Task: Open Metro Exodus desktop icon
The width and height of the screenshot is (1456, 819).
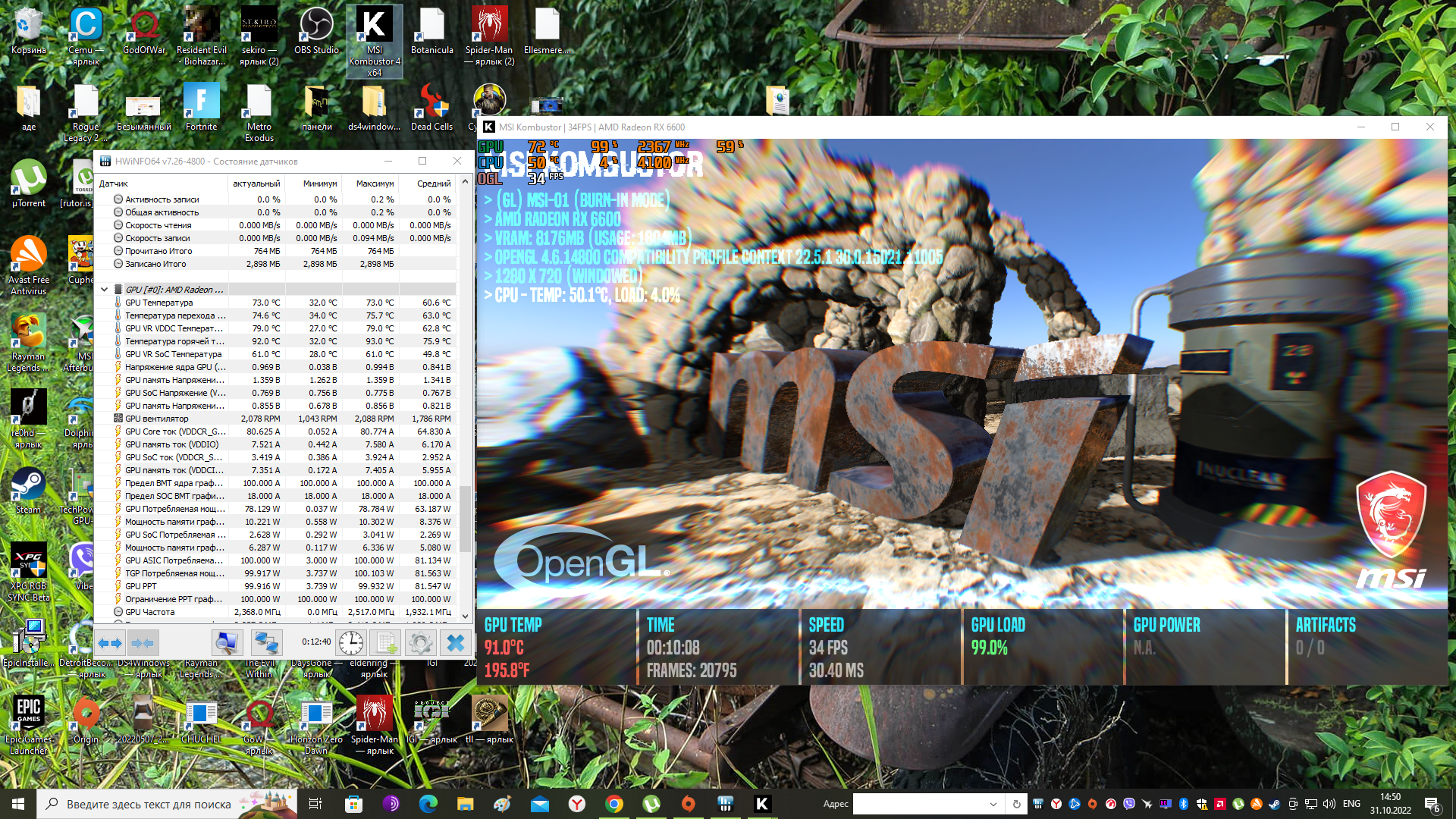Action: click(259, 113)
